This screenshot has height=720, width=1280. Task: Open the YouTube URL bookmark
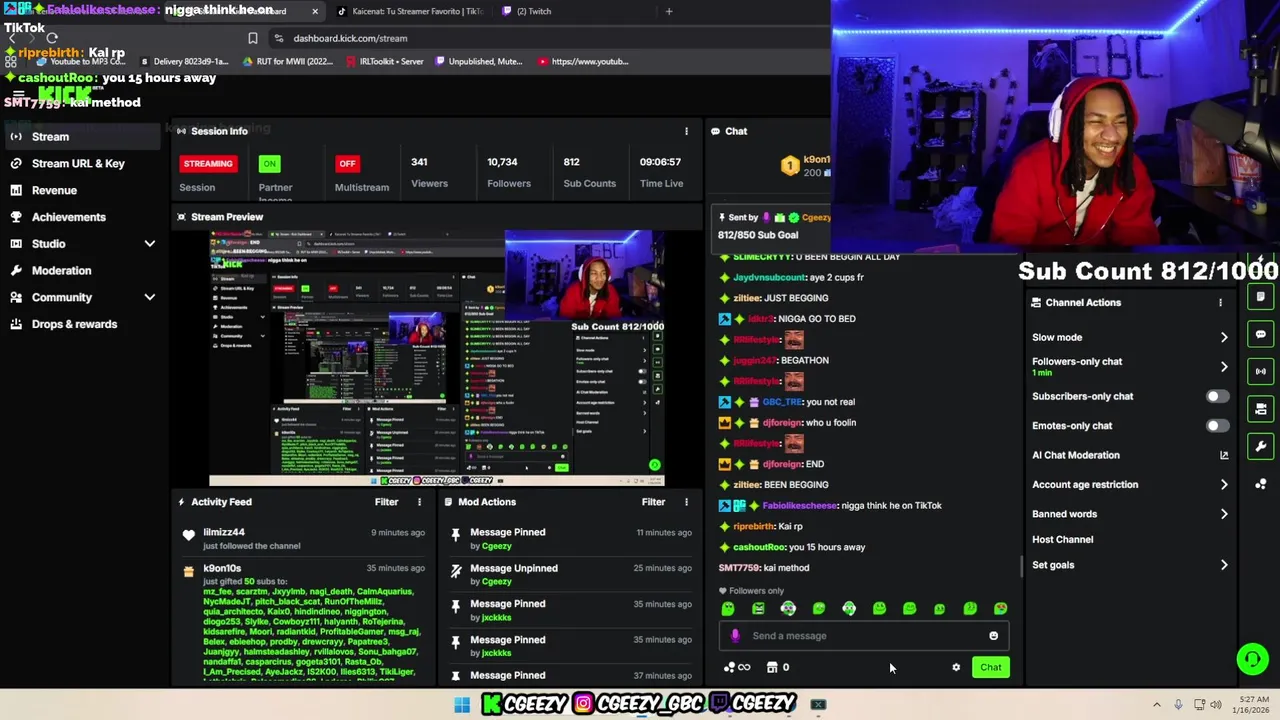click(x=583, y=61)
